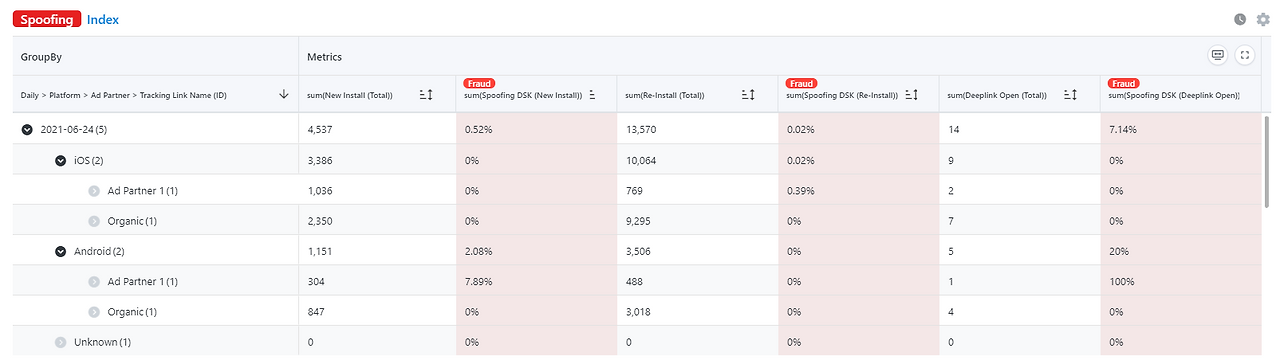This screenshot has height=360, width=1280.
Task: Click the fullscreen expand icon
Action: [x=1245, y=55]
